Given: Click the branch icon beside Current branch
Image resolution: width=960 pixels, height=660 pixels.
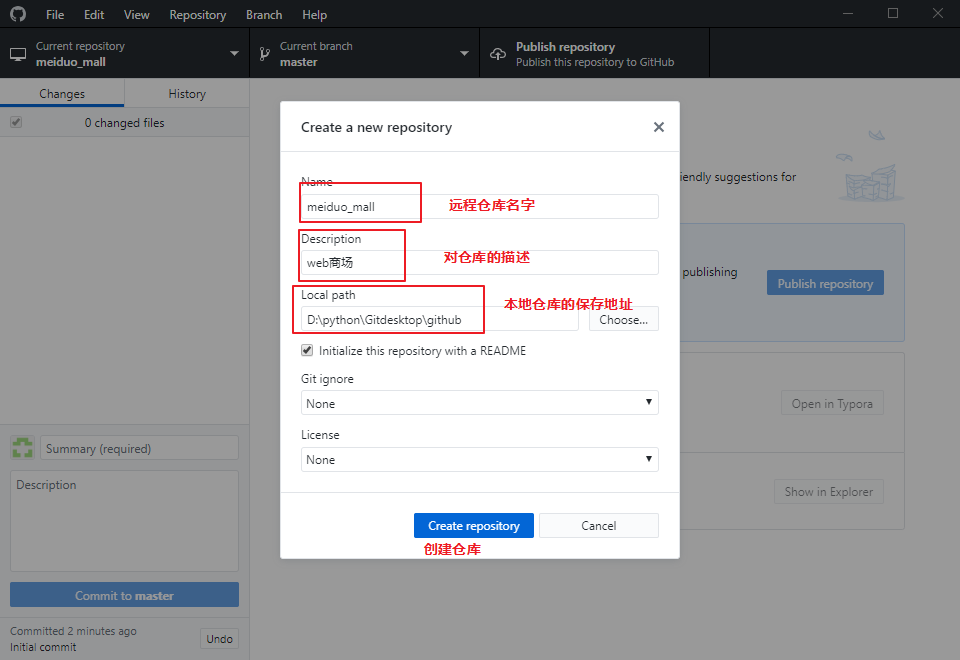Looking at the screenshot, I should [x=264, y=54].
